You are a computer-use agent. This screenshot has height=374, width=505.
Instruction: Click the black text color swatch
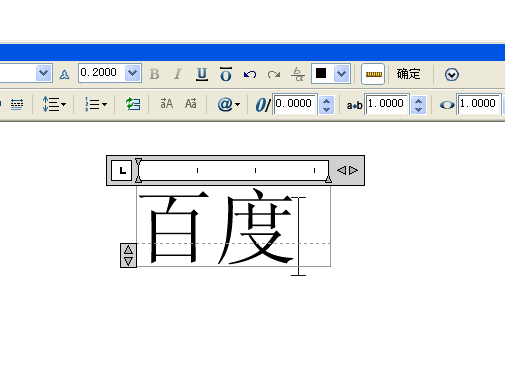322,73
